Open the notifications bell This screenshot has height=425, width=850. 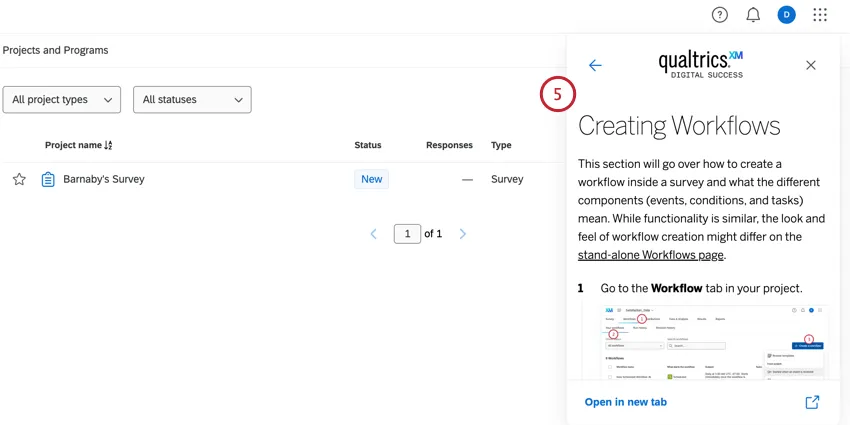(x=753, y=15)
